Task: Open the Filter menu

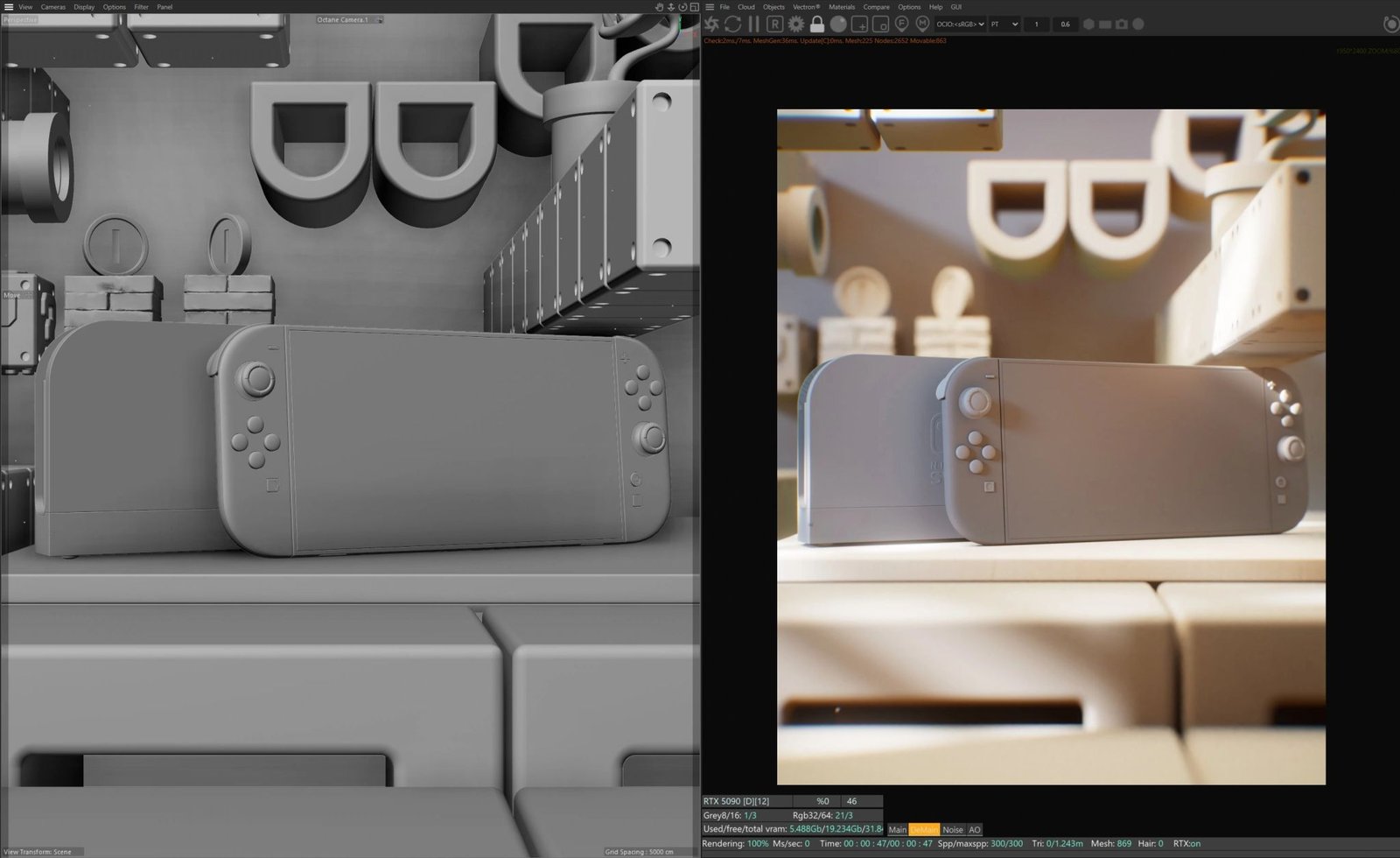Action: [142, 7]
